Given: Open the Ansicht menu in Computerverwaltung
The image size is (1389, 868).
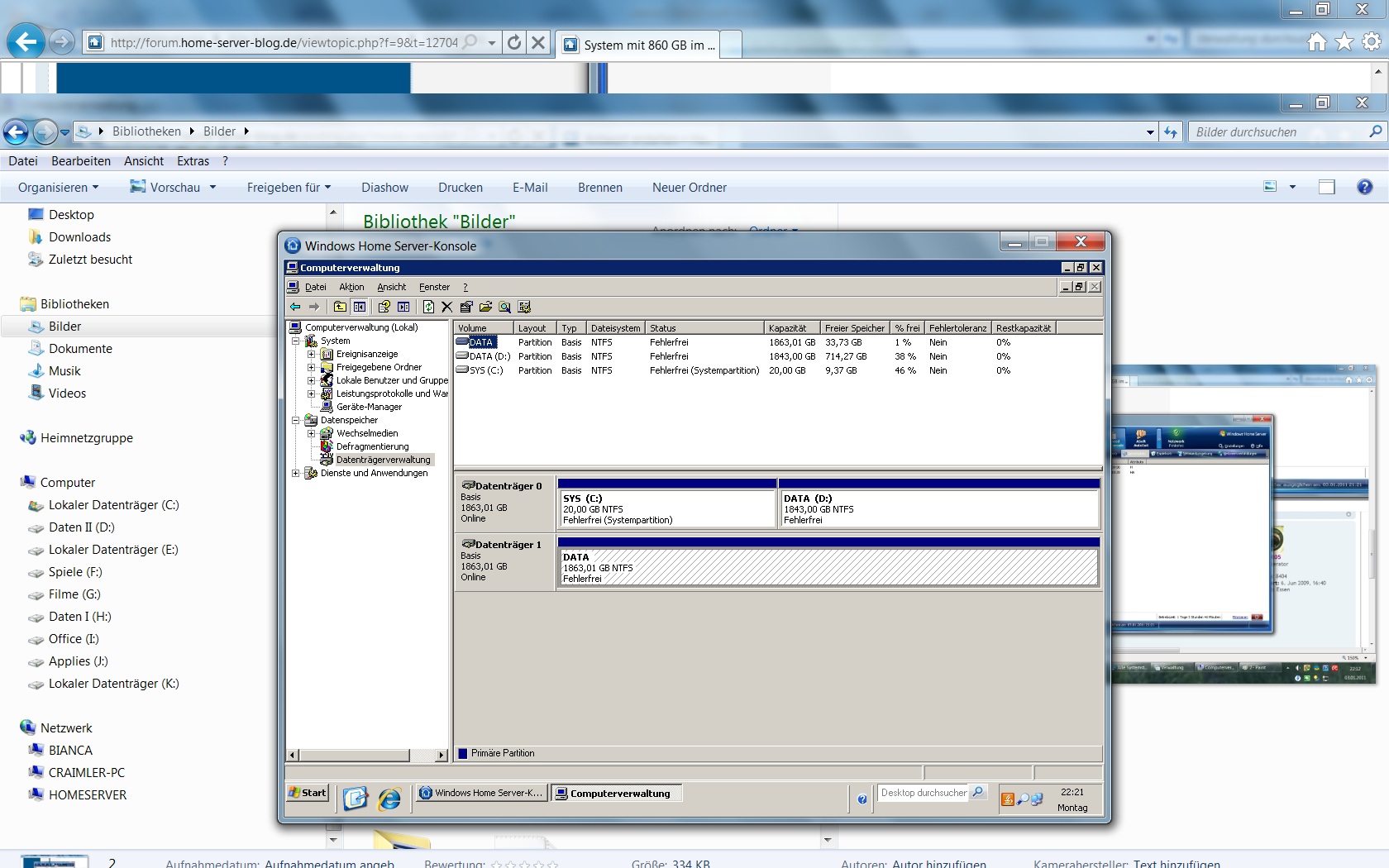Looking at the screenshot, I should coord(391,287).
